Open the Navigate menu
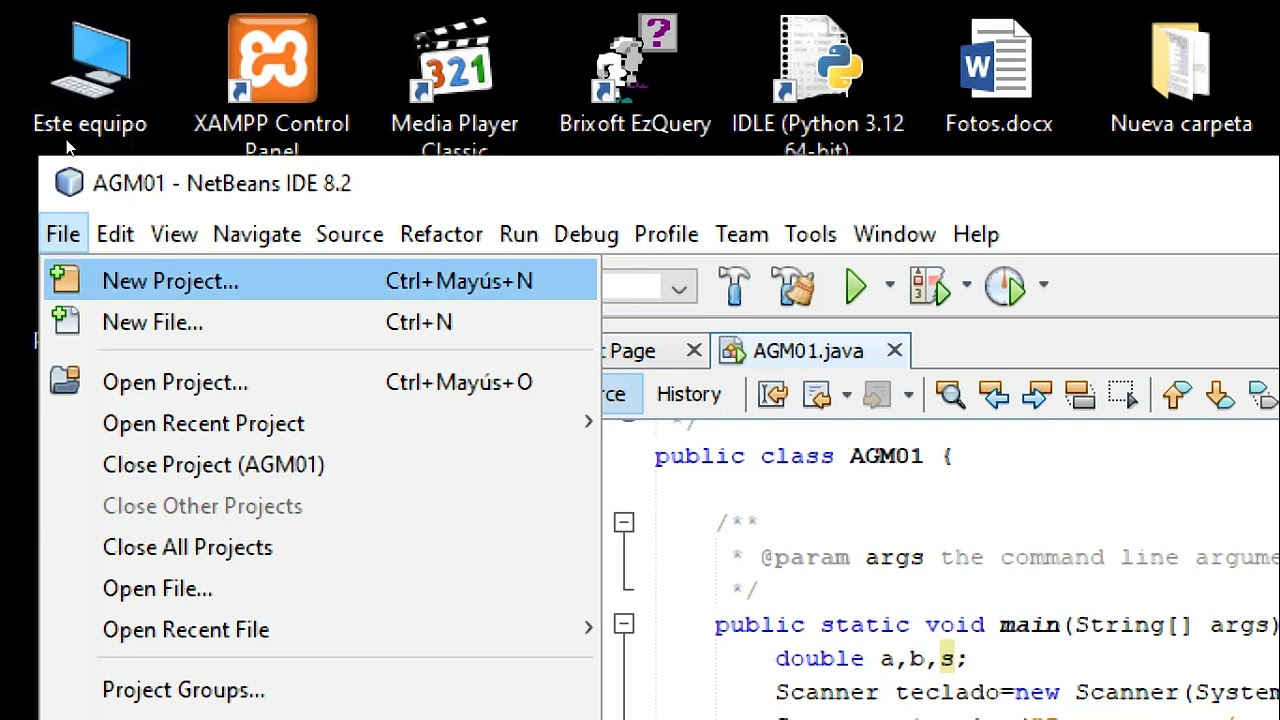This screenshot has height=720, width=1280. pyautogui.click(x=257, y=234)
